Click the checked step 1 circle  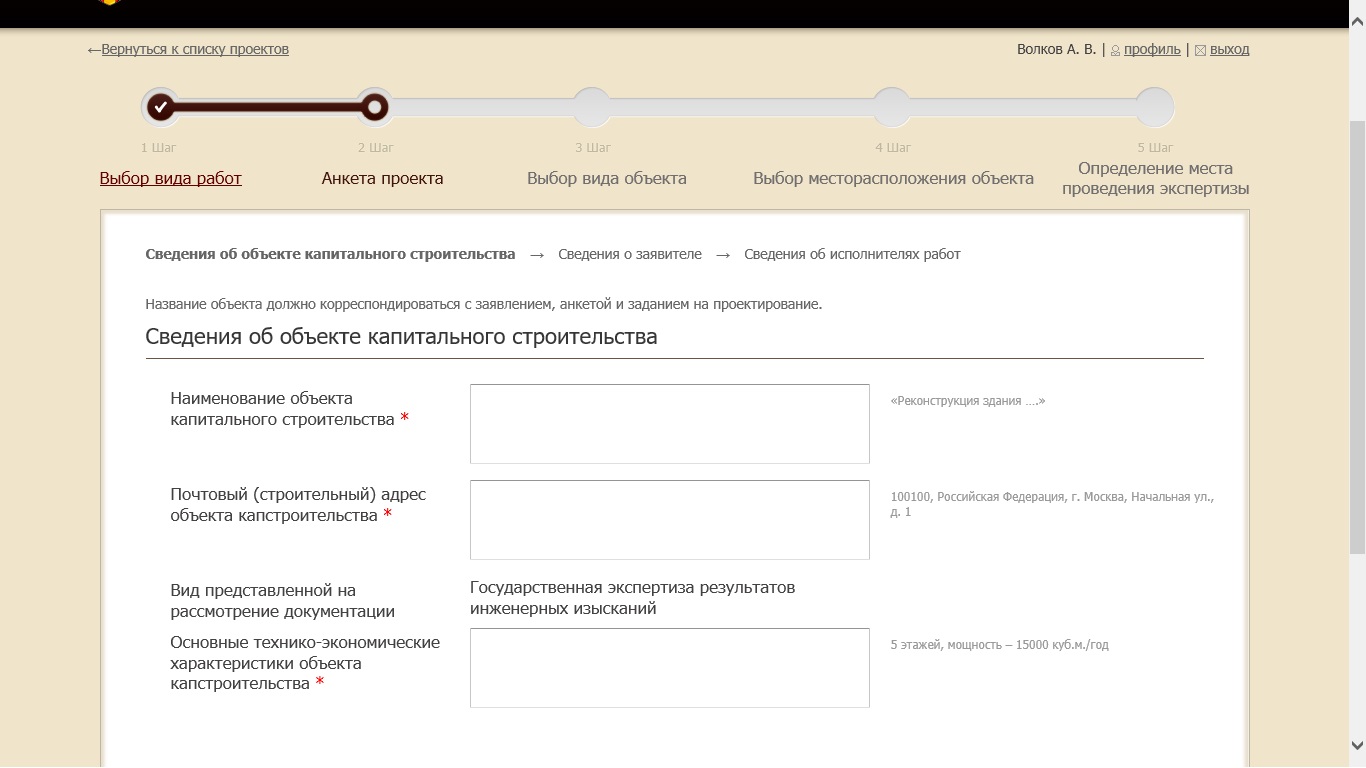[160, 107]
